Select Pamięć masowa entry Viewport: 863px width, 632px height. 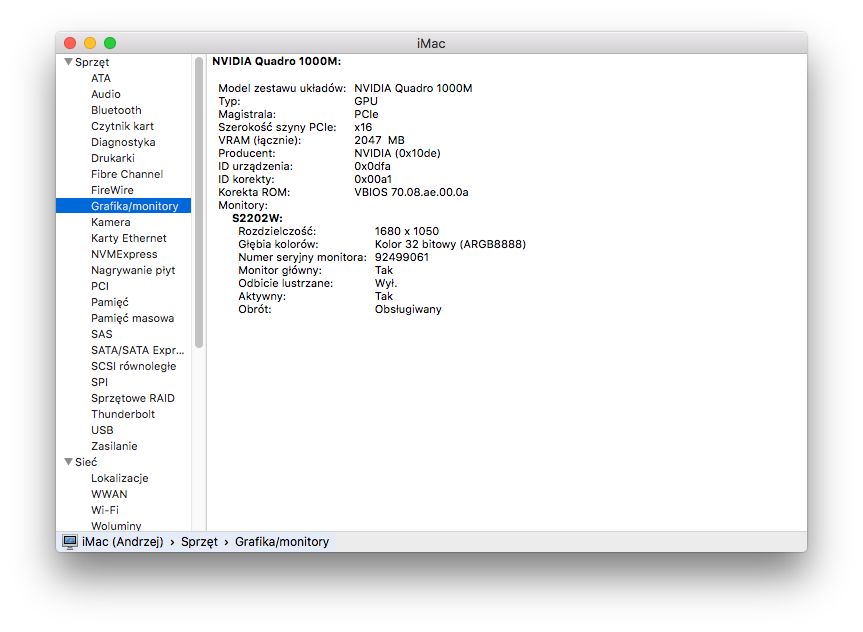(133, 318)
